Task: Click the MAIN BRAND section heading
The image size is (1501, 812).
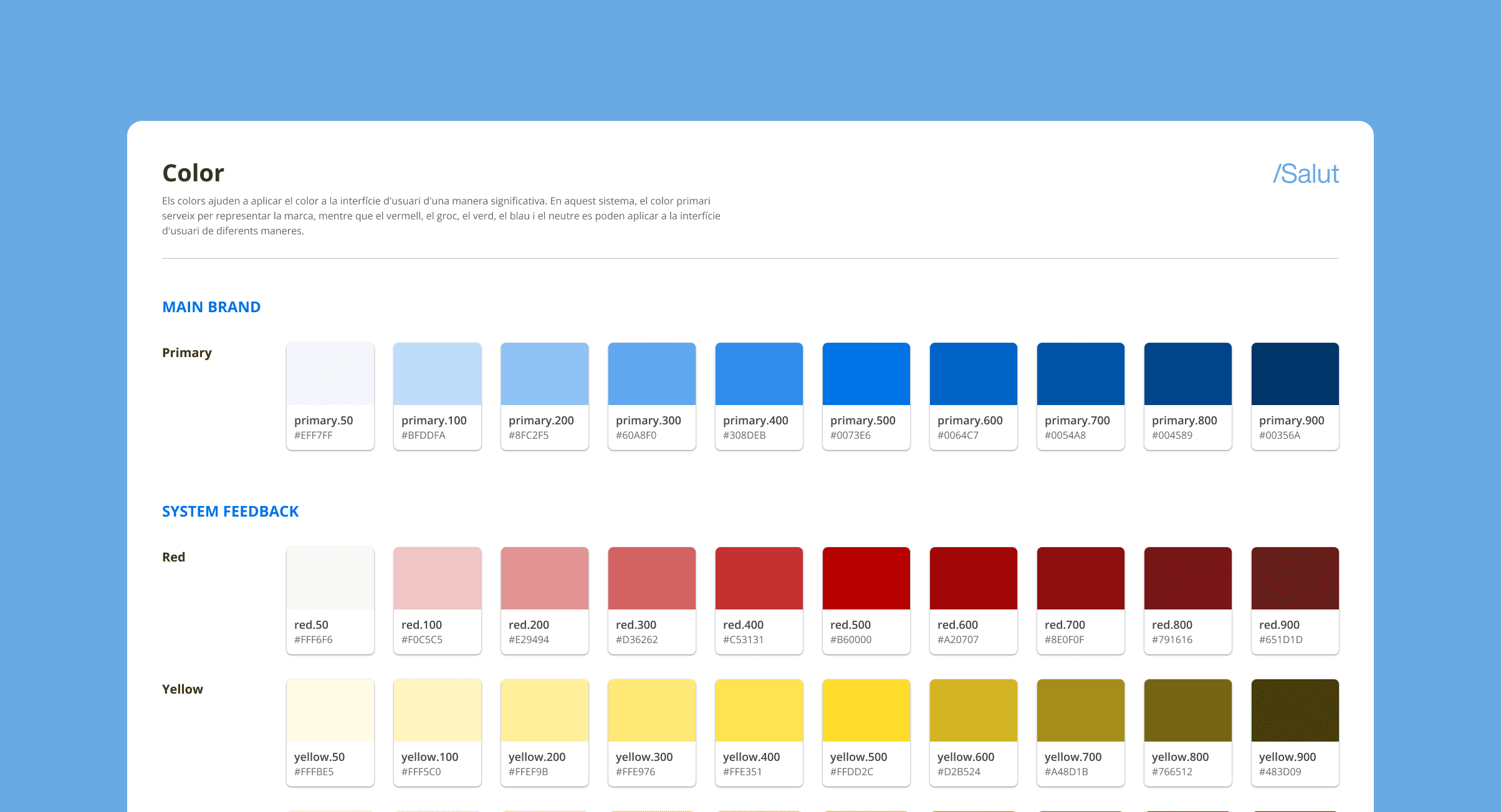Action: tap(211, 307)
